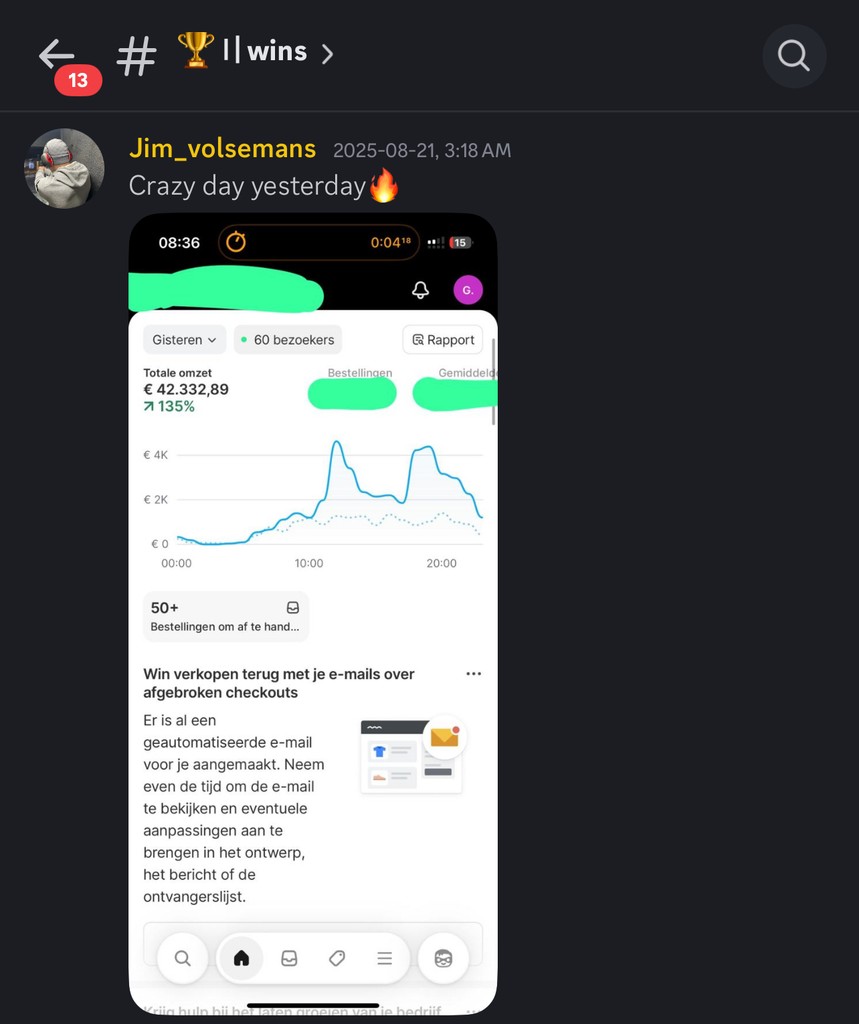The height and width of the screenshot is (1024, 859).
Task: Select the home icon in bottom navigation
Action: pyautogui.click(x=241, y=958)
